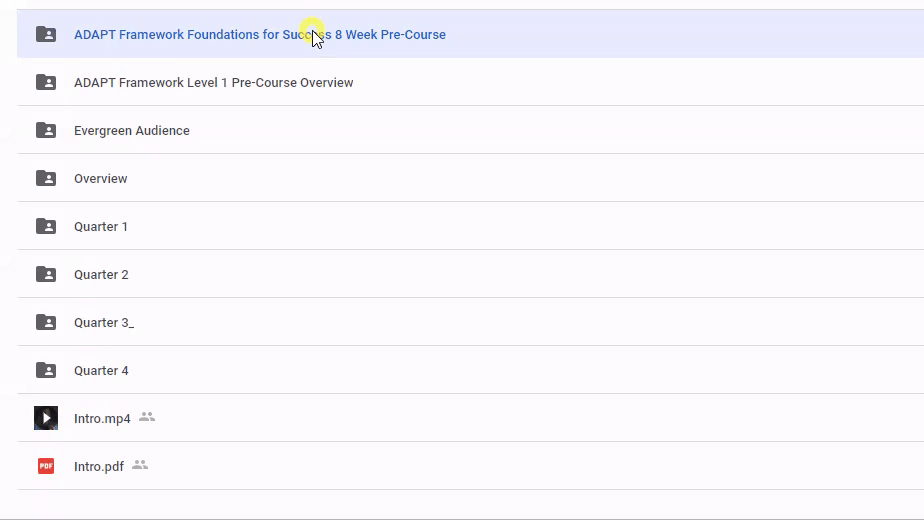
Task: Click the Overview shared folder icon
Action: tap(46, 178)
